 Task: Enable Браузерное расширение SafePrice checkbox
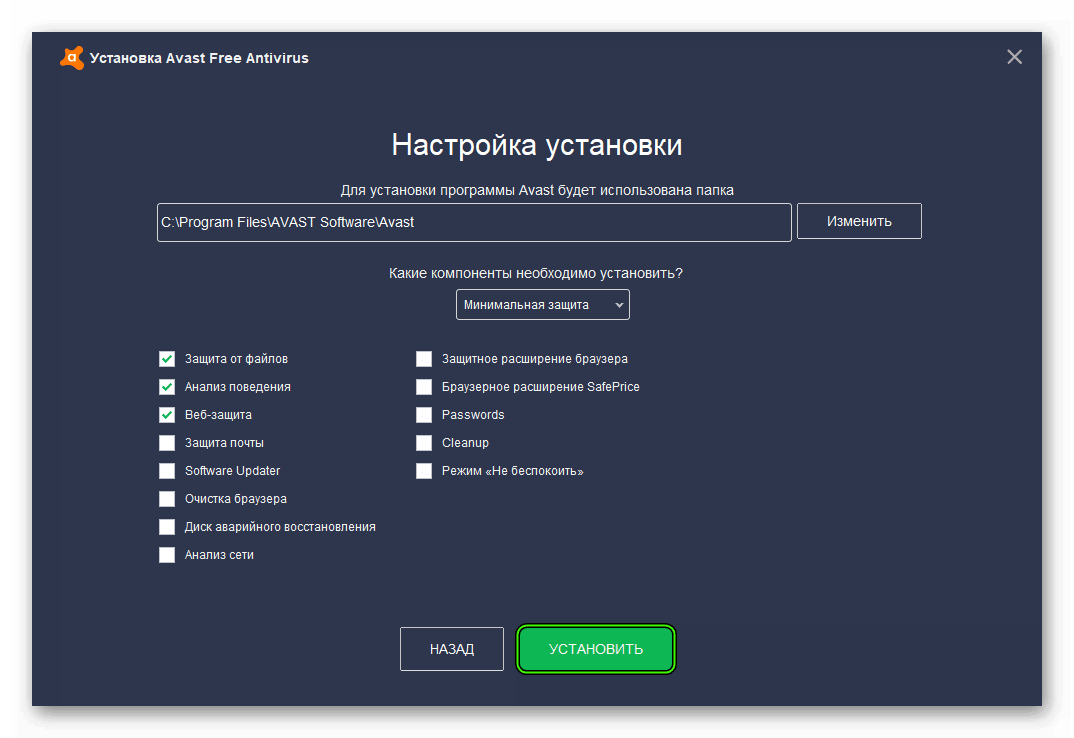coord(424,387)
